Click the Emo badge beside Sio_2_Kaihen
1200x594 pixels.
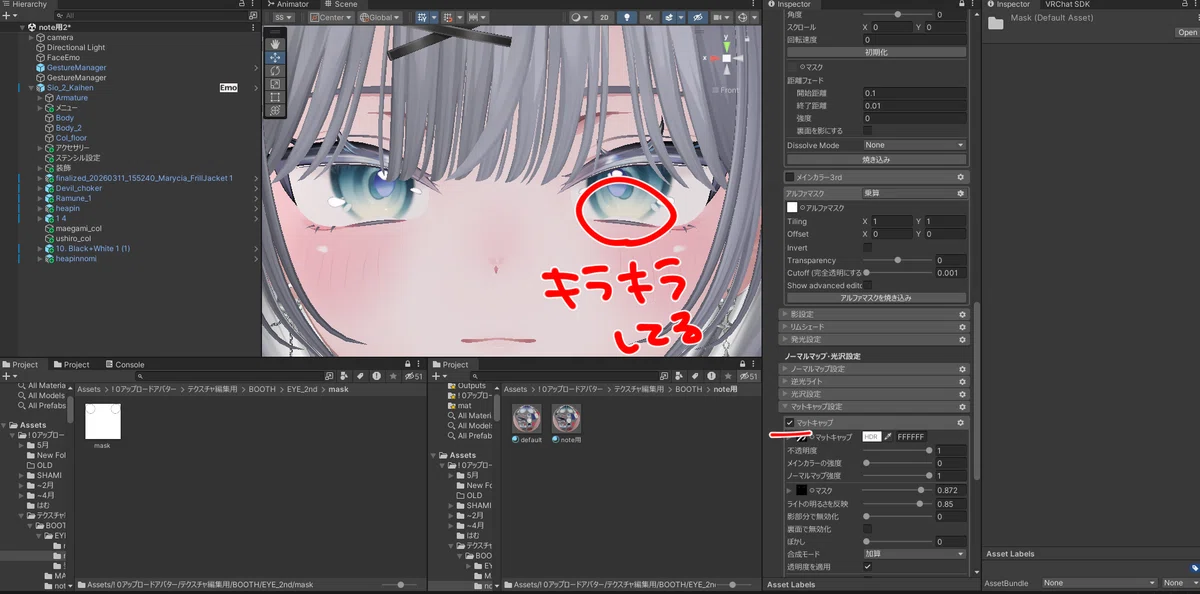point(228,88)
